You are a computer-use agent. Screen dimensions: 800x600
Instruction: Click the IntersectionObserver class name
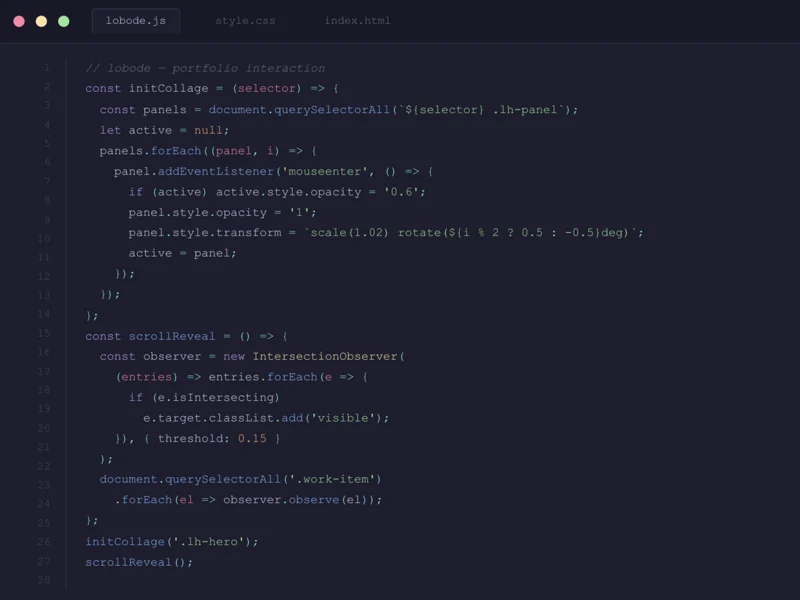tap(325, 356)
